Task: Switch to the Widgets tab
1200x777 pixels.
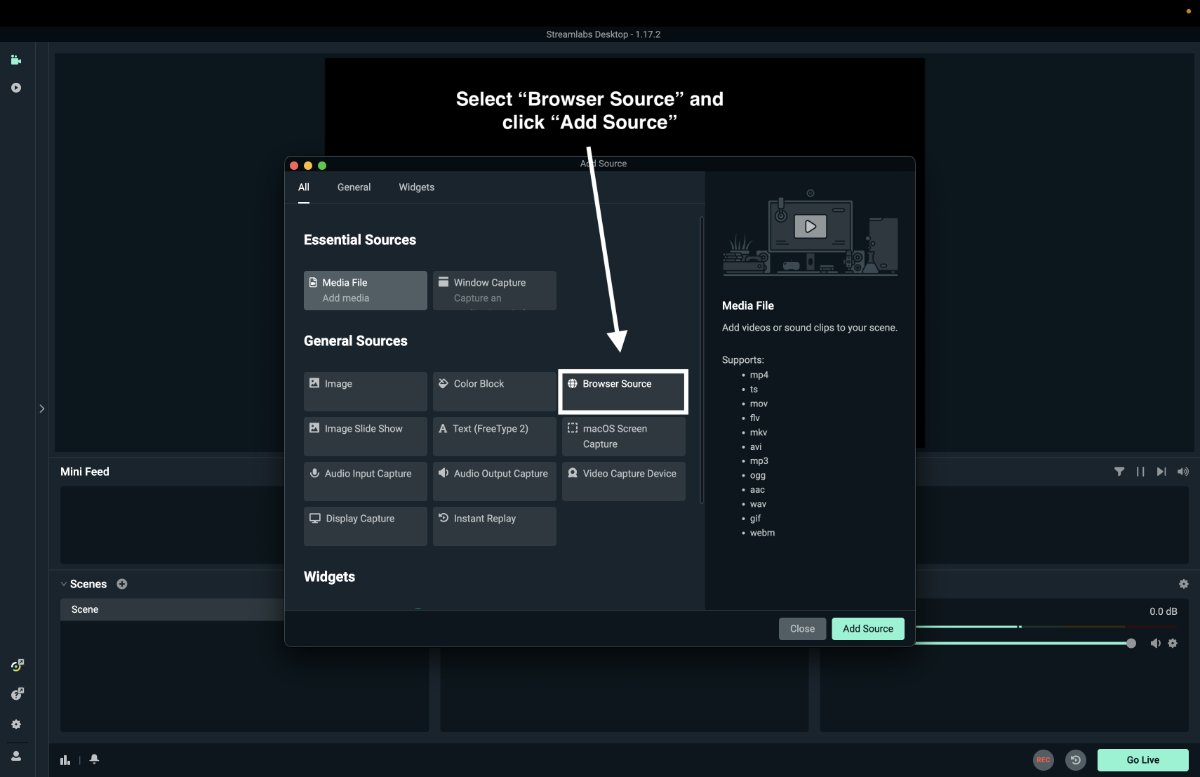Action: pyautogui.click(x=416, y=187)
